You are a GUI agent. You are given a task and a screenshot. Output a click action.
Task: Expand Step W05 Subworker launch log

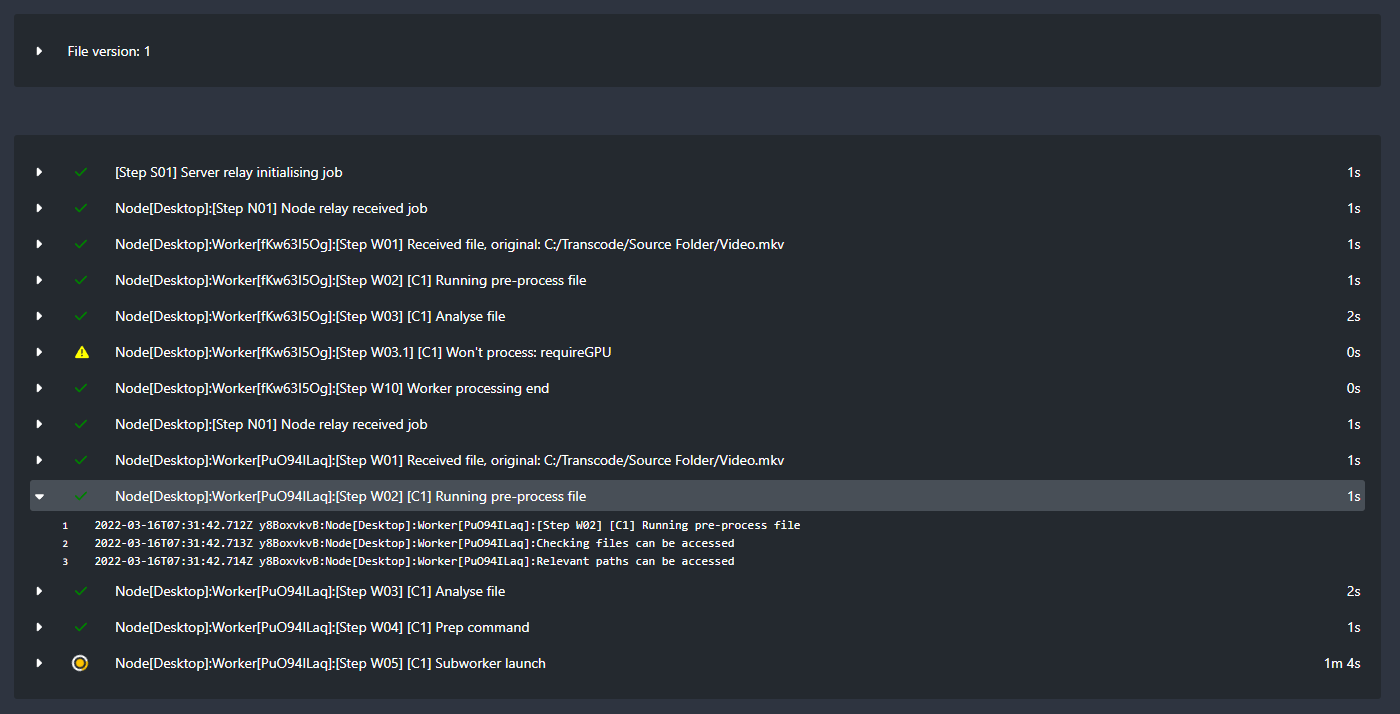click(40, 663)
